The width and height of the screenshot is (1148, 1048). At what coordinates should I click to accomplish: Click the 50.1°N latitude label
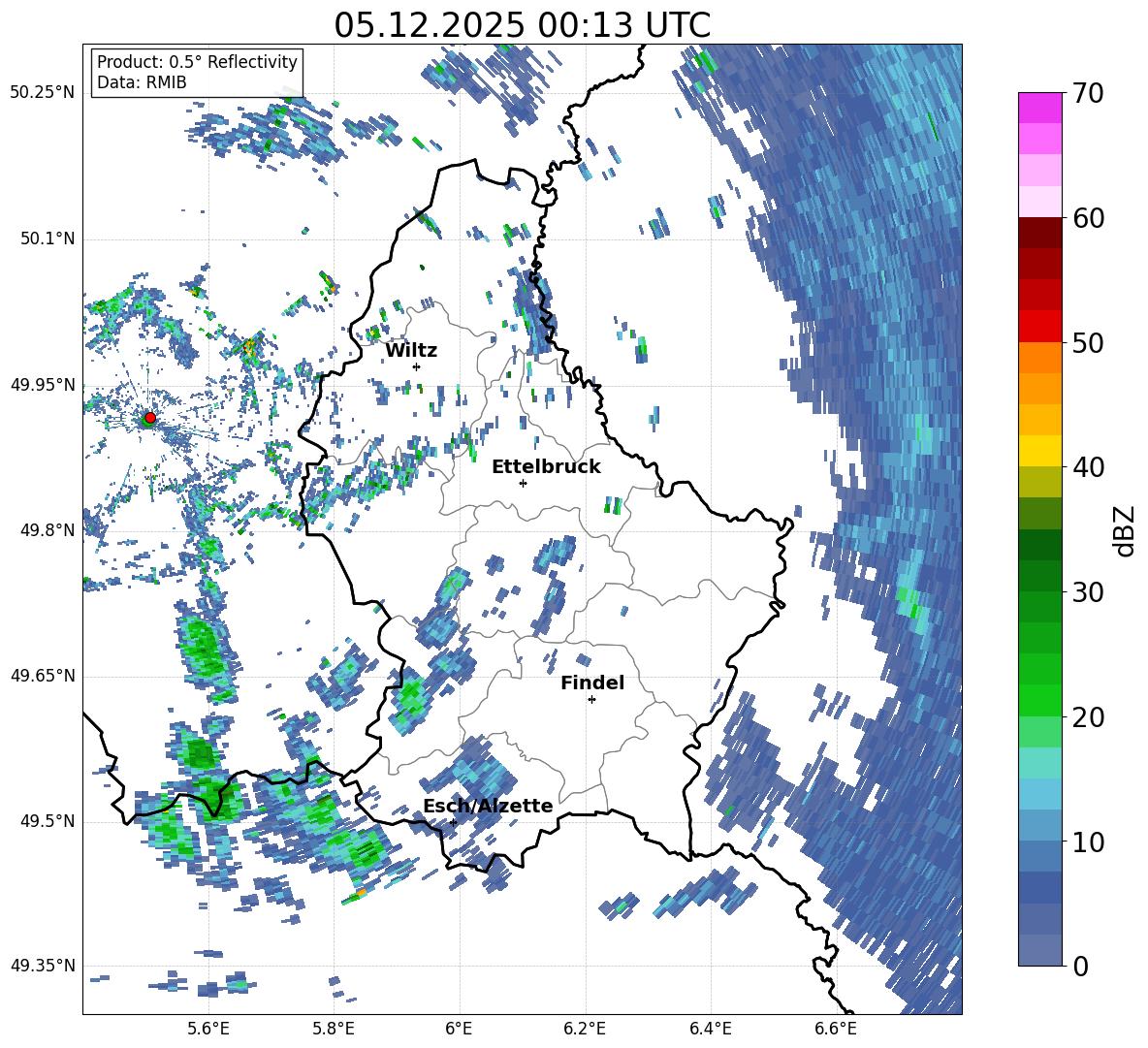[48, 239]
